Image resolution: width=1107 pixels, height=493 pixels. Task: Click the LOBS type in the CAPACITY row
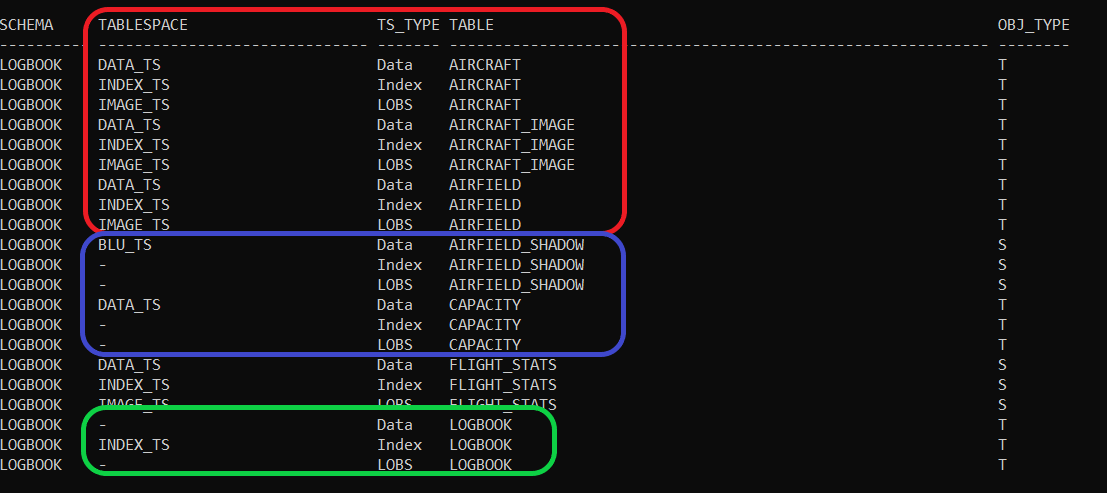point(395,345)
